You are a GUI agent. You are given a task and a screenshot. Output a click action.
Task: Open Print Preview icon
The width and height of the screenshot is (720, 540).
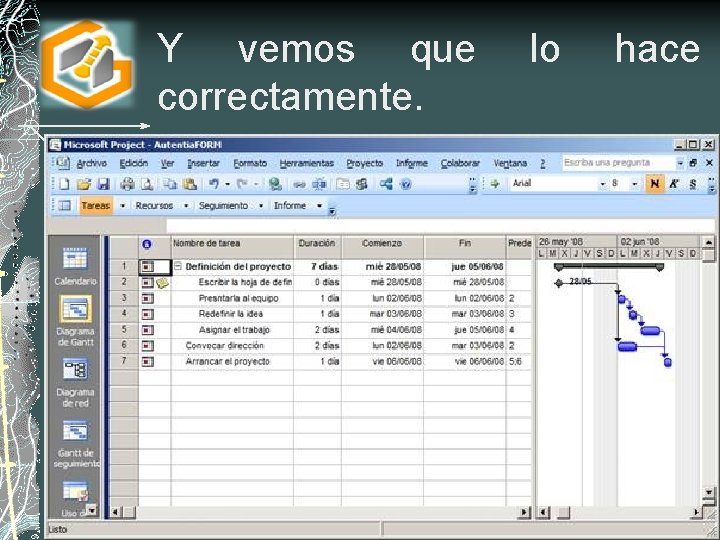(147, 184)
